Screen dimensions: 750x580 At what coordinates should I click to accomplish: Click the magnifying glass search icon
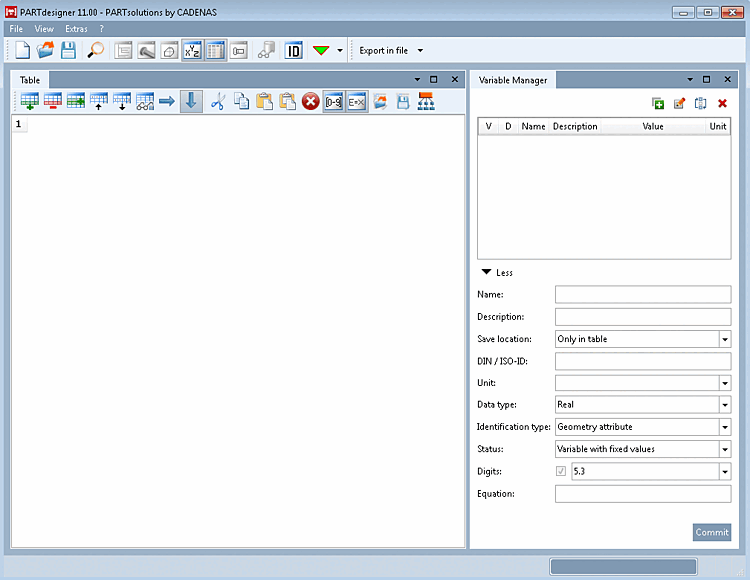tap(96, 50)
